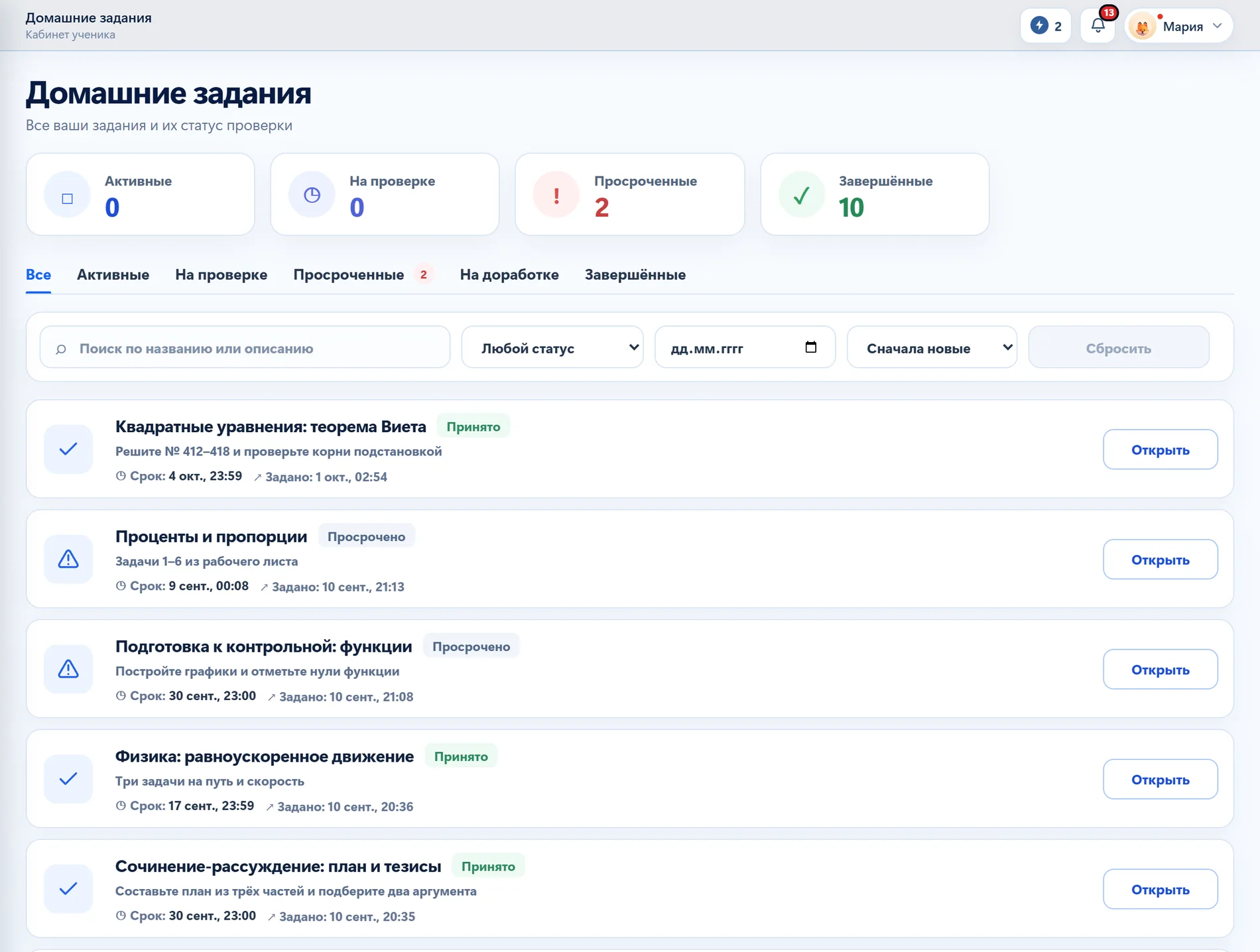This screenshot has height=952, width=1260.
Task: Click the Завершённые summary count 10
Action: [851, 208]
